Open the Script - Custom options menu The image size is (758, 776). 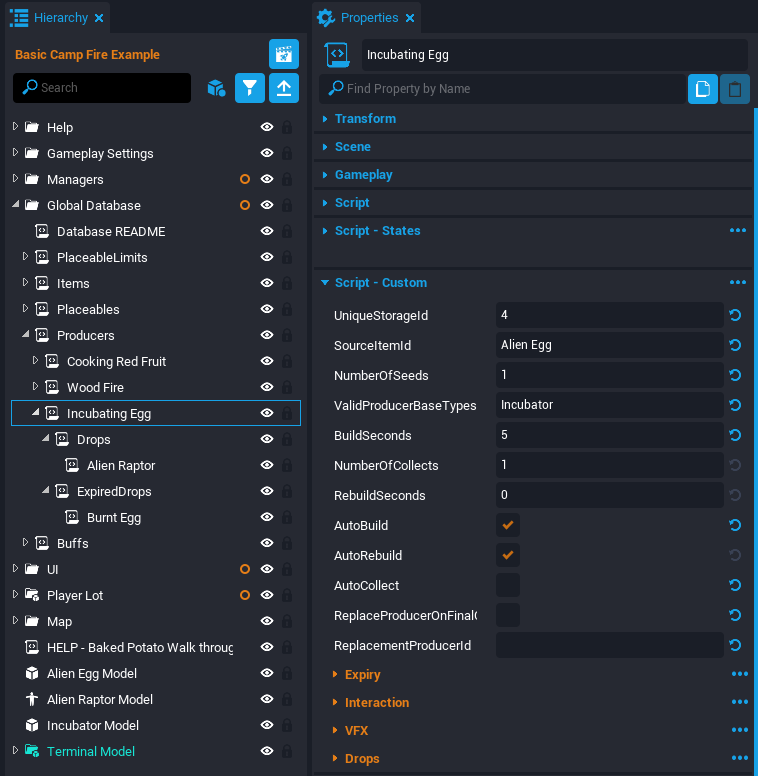738,283
